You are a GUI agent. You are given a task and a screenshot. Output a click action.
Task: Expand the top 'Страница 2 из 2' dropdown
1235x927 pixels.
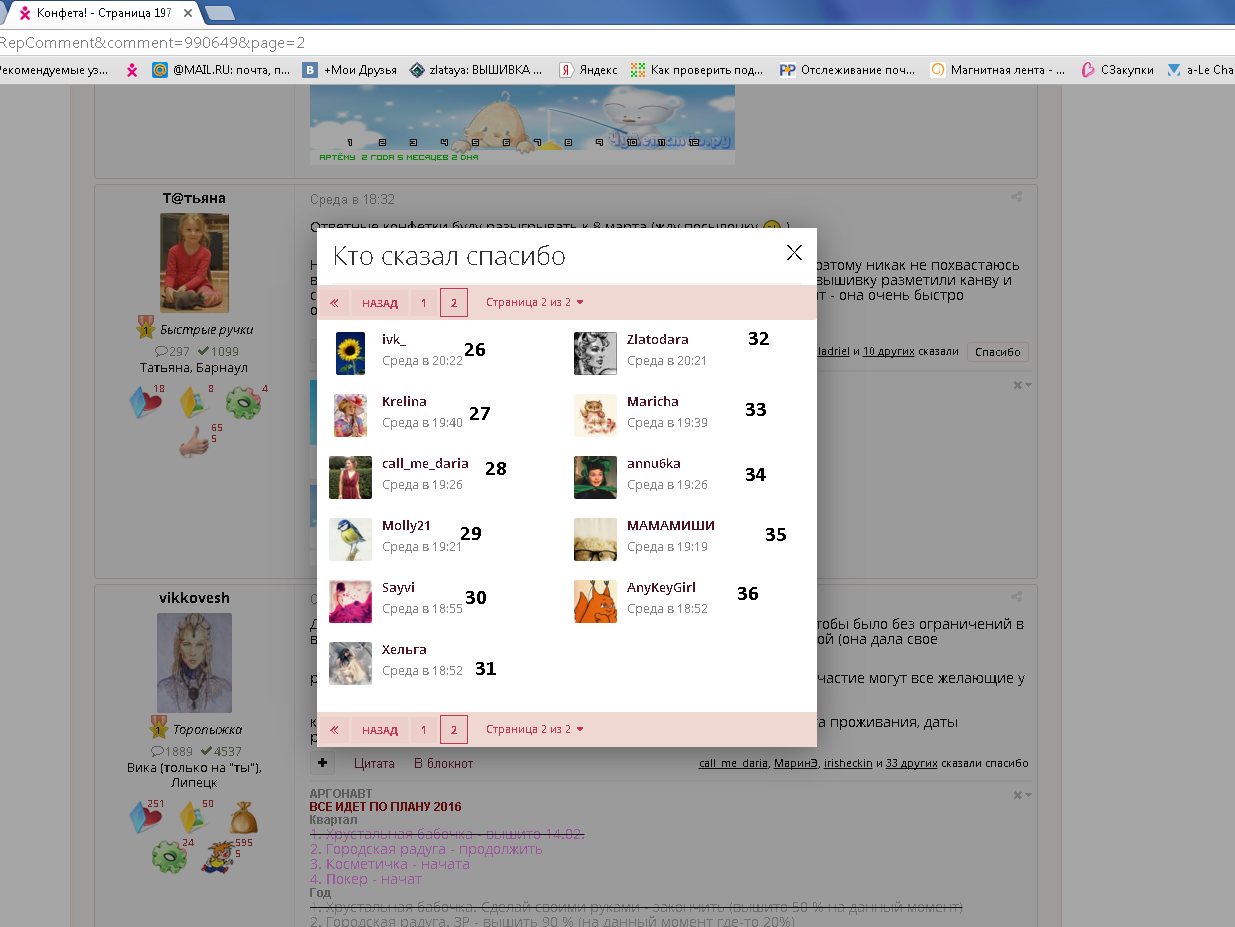(534, 302)
